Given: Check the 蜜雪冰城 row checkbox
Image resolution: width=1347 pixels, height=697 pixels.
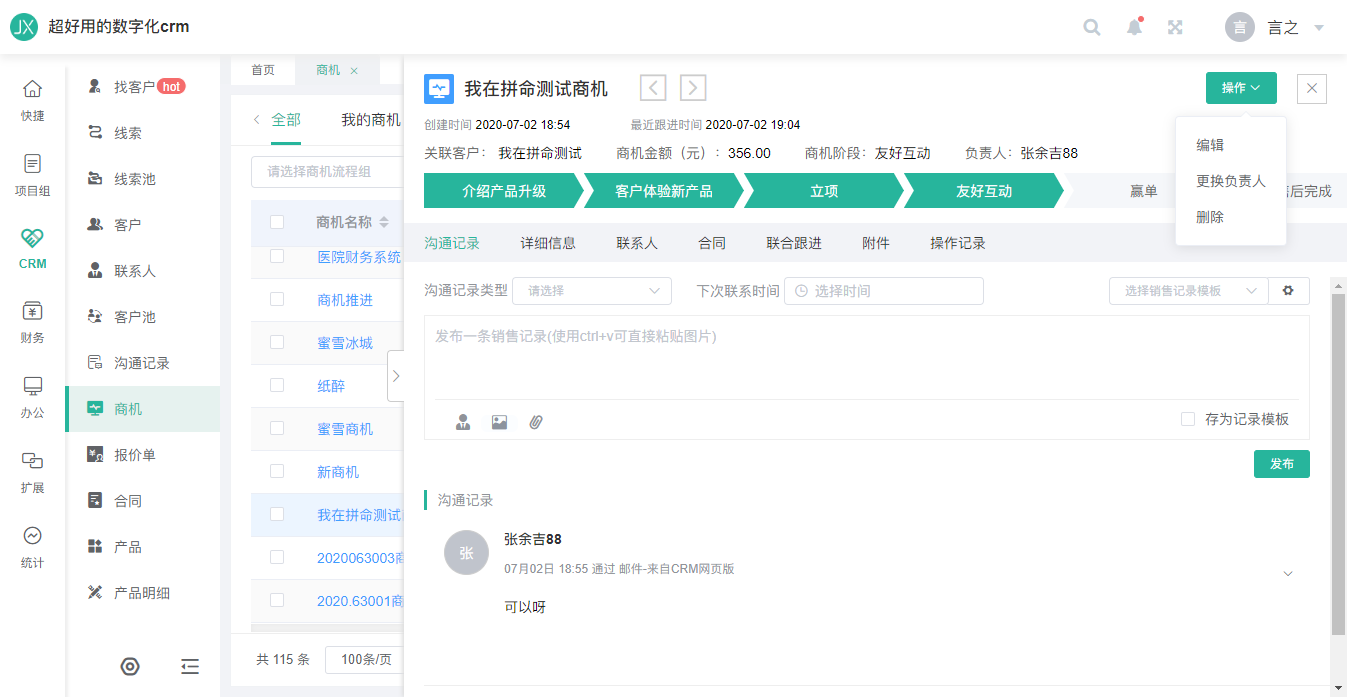Looking at the screenshot, I should point(277,342).
